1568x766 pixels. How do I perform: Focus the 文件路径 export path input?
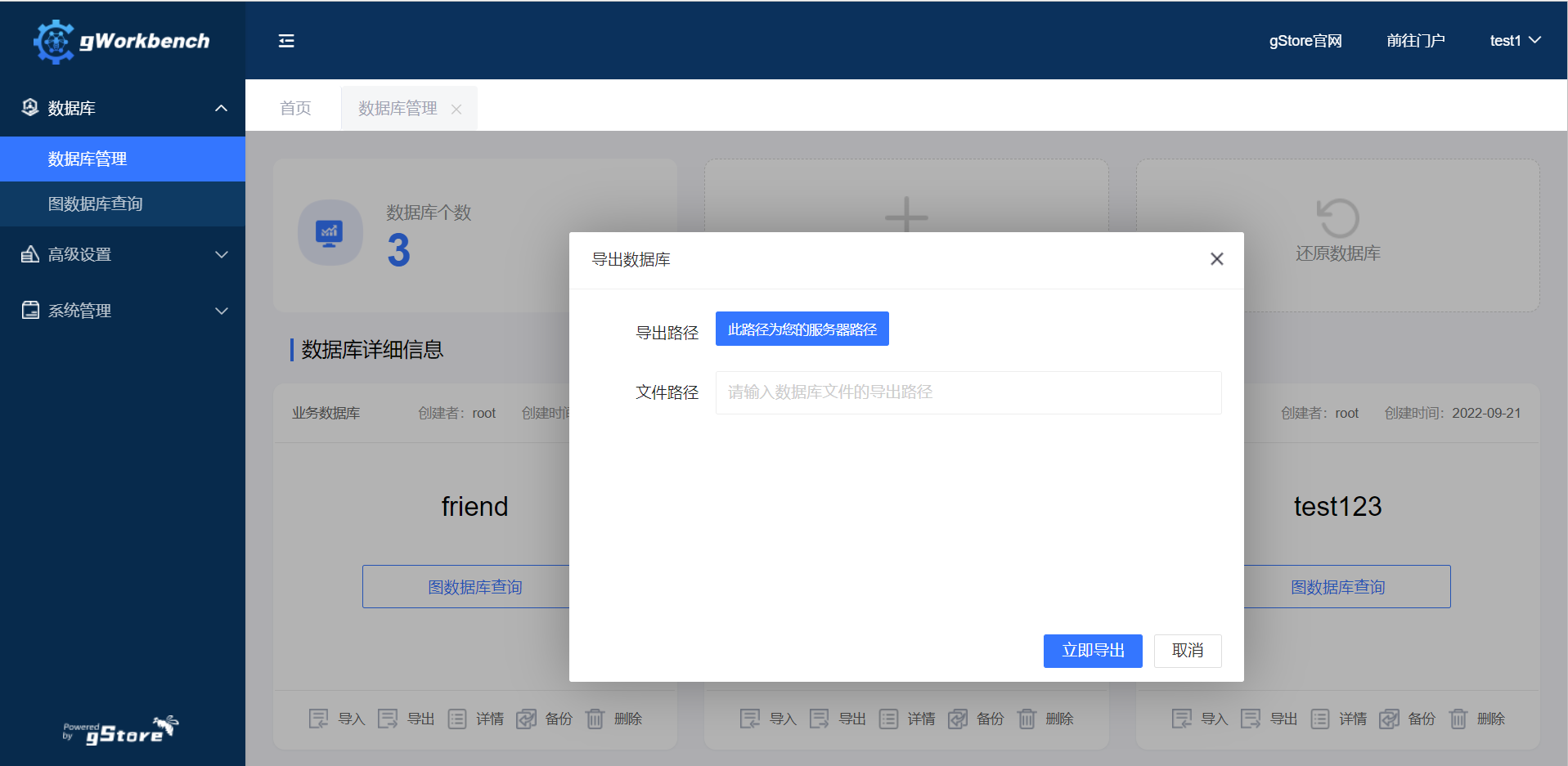pyautogui.click(x=968, y=392)
